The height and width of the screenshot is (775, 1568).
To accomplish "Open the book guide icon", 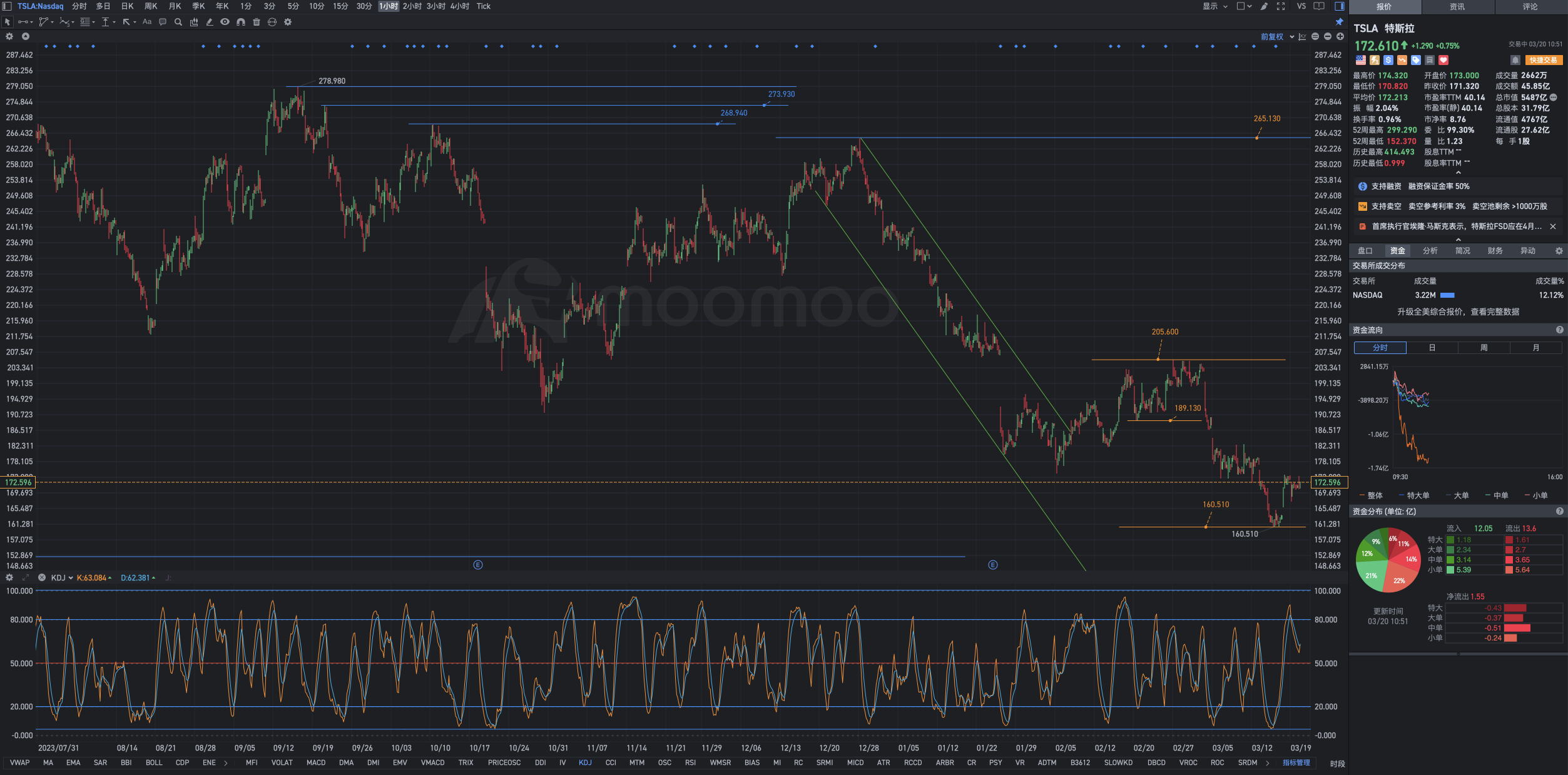I will click(x=1319, y=6).
